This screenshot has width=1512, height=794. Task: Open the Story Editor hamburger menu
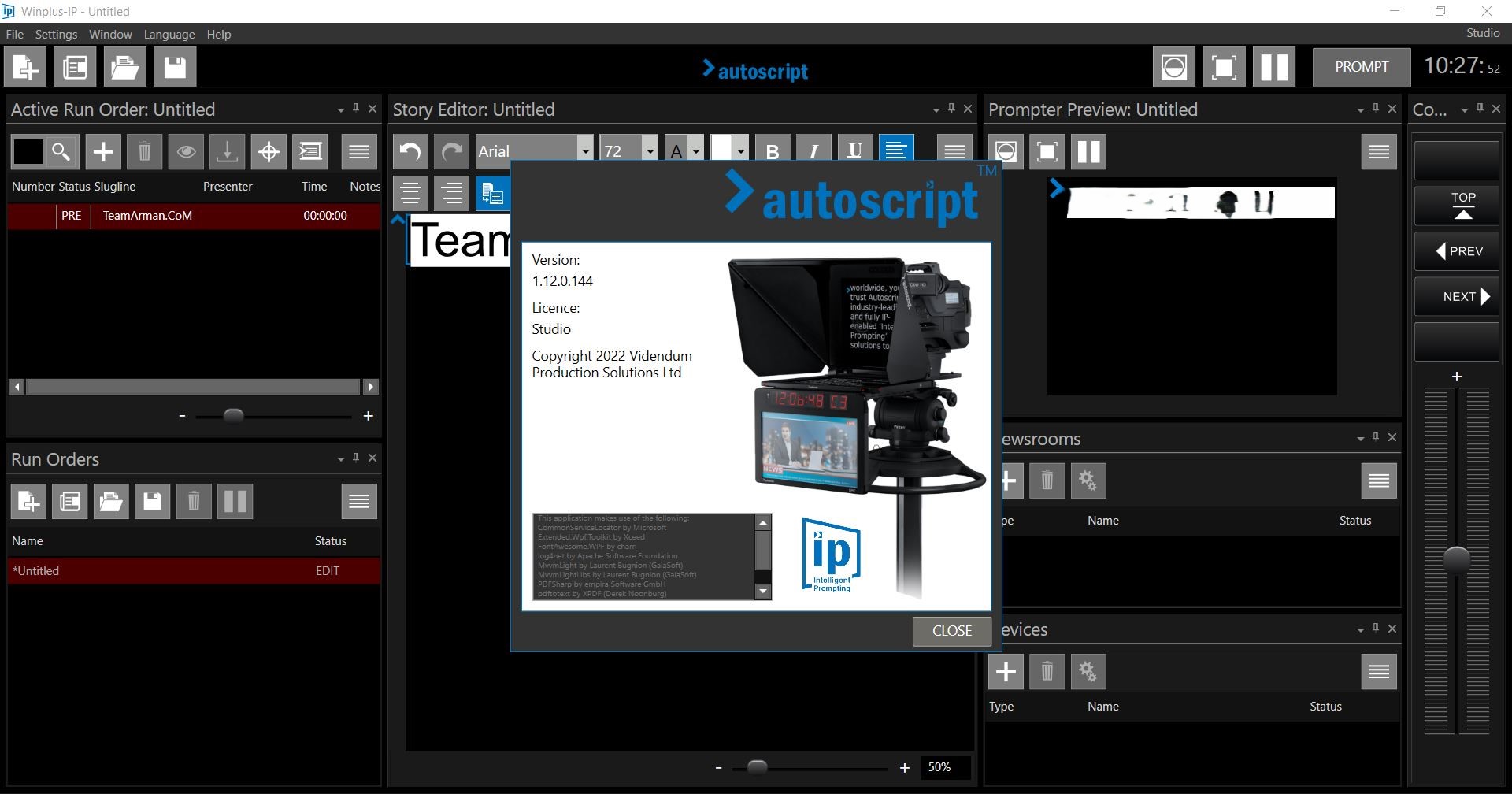point(954,150)
